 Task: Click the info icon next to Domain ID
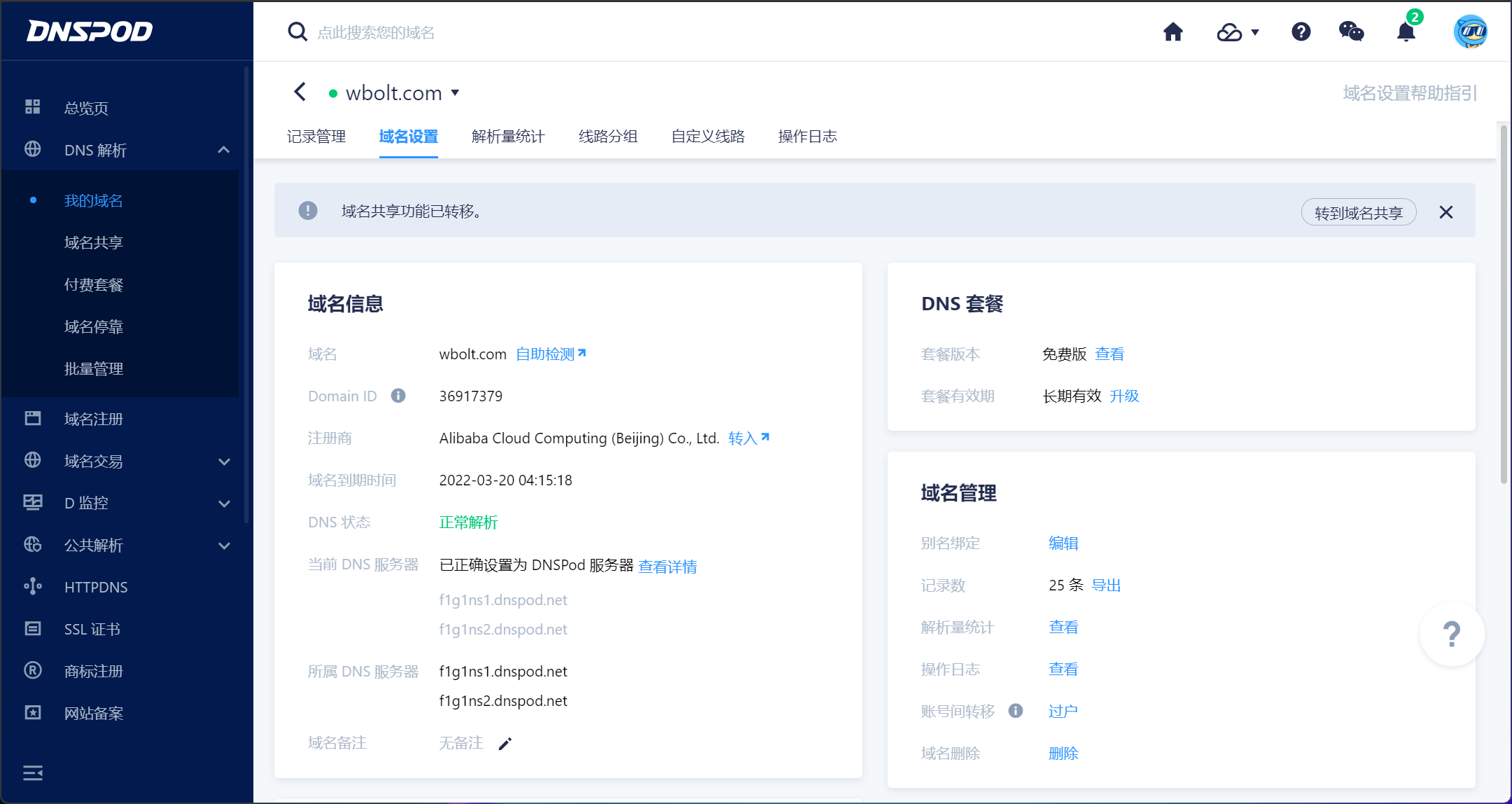tap(398, 396)
